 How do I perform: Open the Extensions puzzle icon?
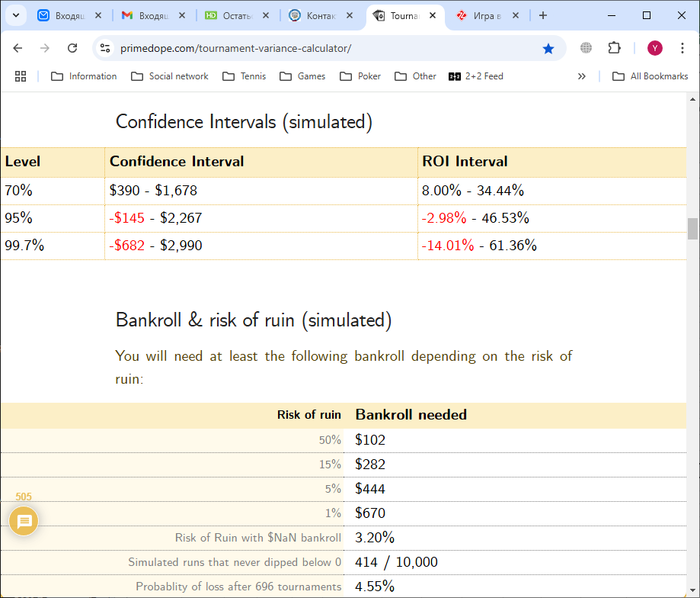coord(614,48)
